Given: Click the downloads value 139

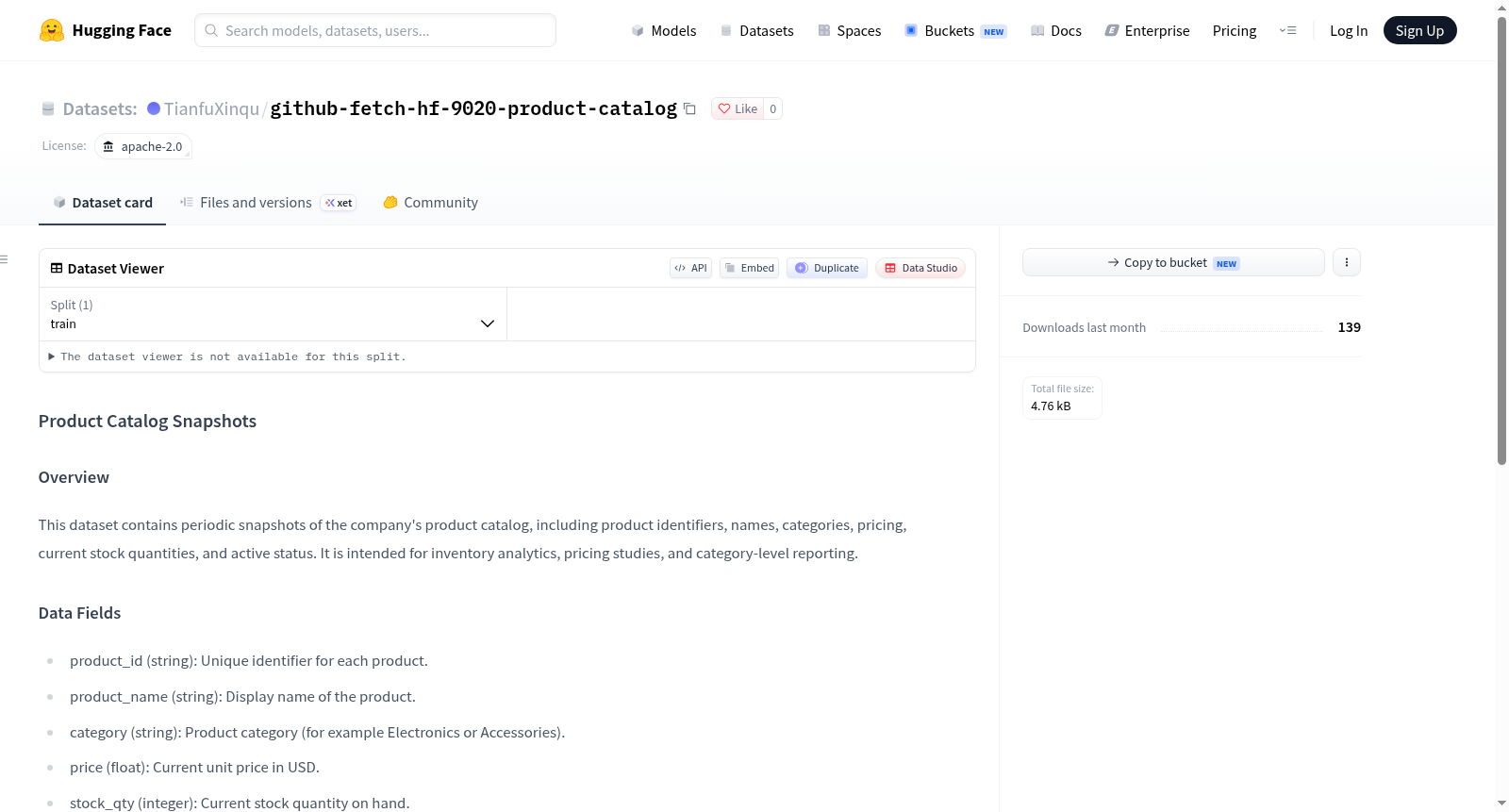Looking at the screenshot, I should click(x=1349, y=327).
